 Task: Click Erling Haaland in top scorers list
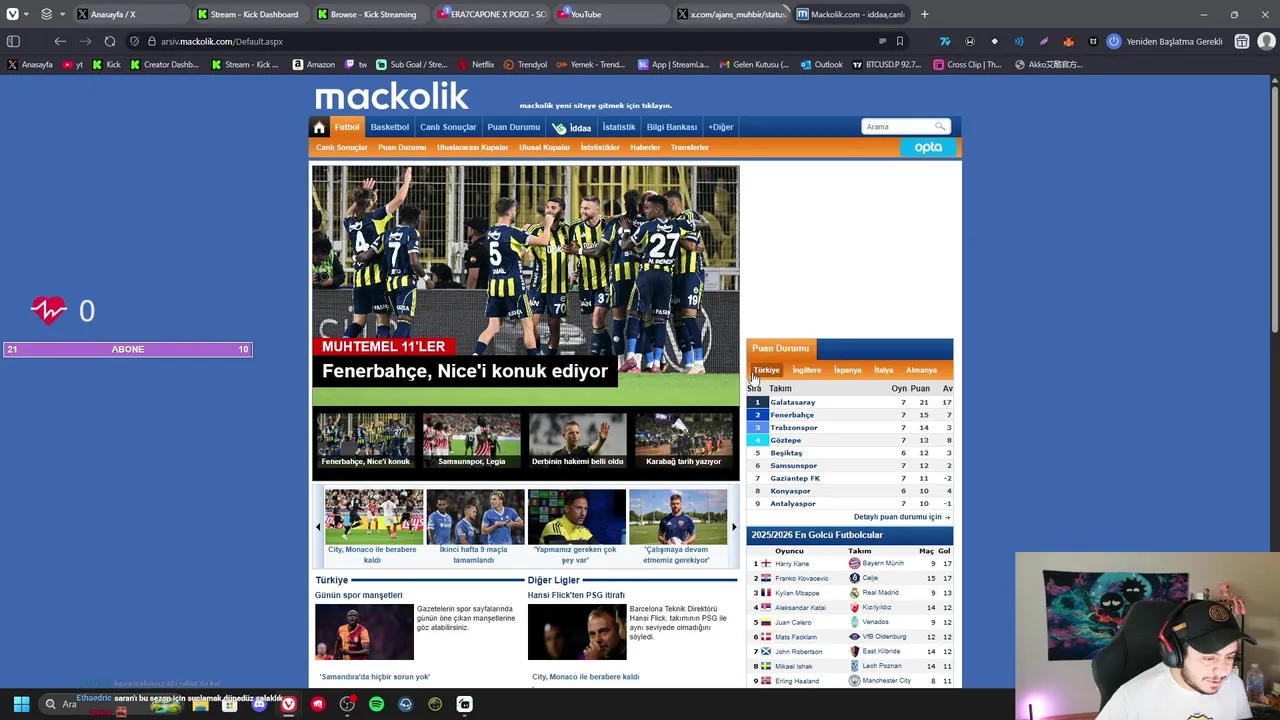pos(797,681)
